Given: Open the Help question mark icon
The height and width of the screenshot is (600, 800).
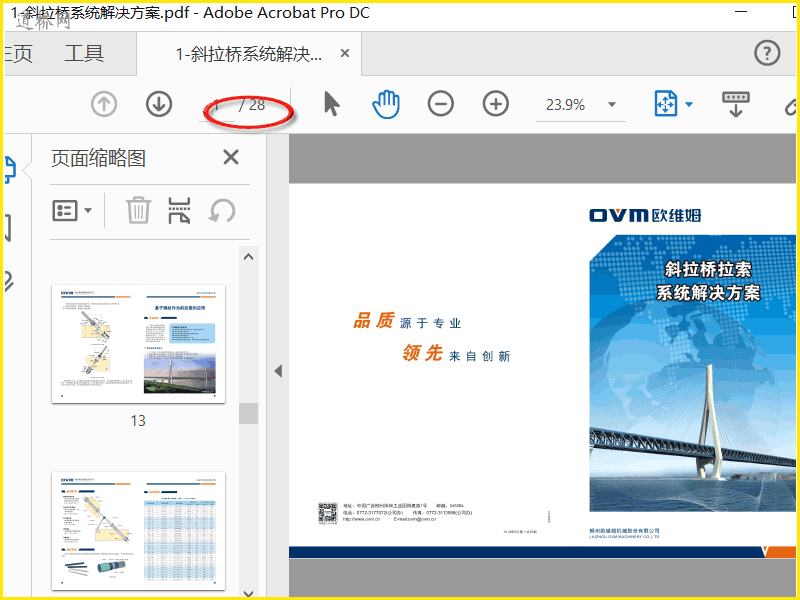Looking at the screenshot, I should 767,53.
